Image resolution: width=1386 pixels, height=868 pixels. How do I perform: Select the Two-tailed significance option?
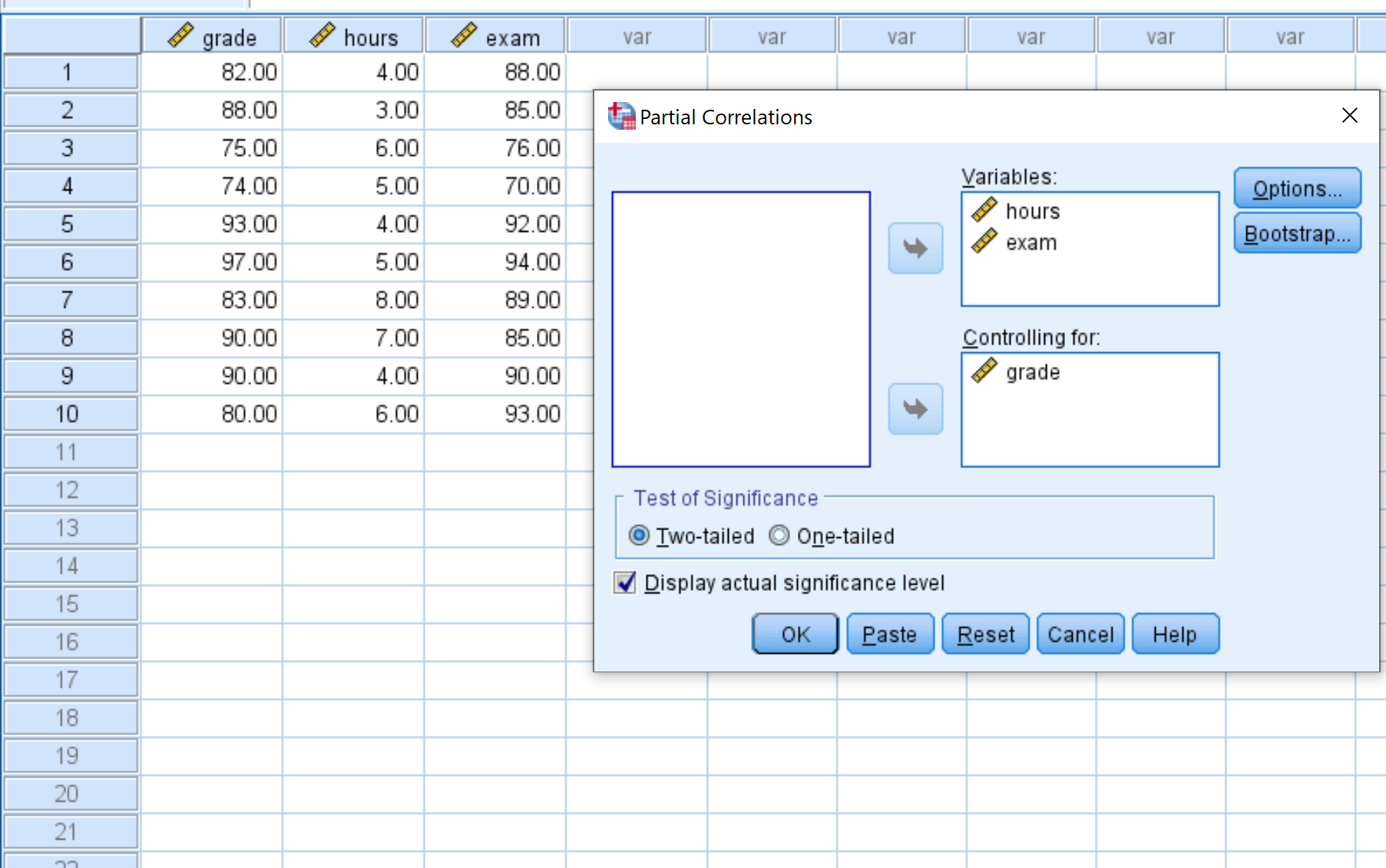tap(639, 536)
